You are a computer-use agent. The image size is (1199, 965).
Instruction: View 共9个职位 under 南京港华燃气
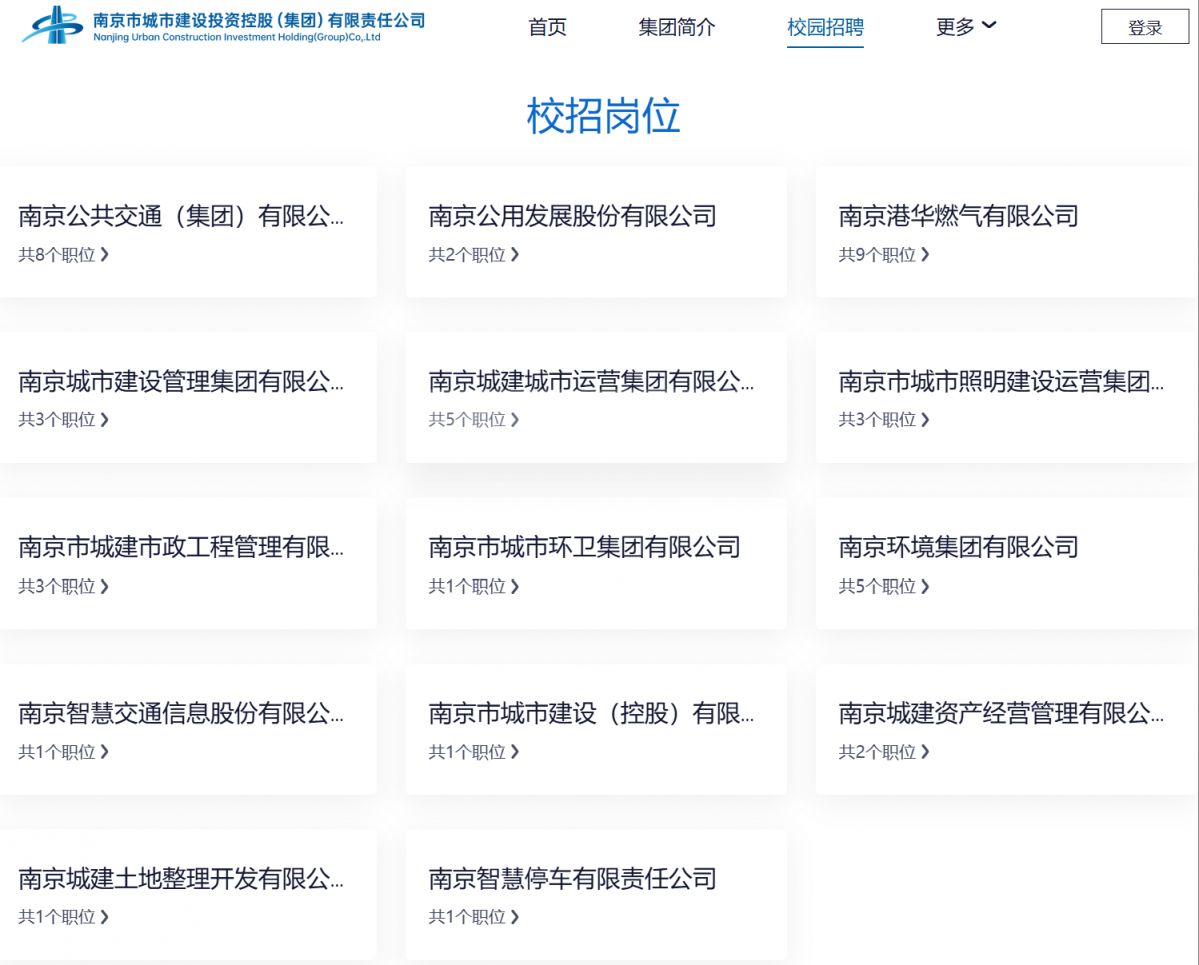click(x=883, y=255)
